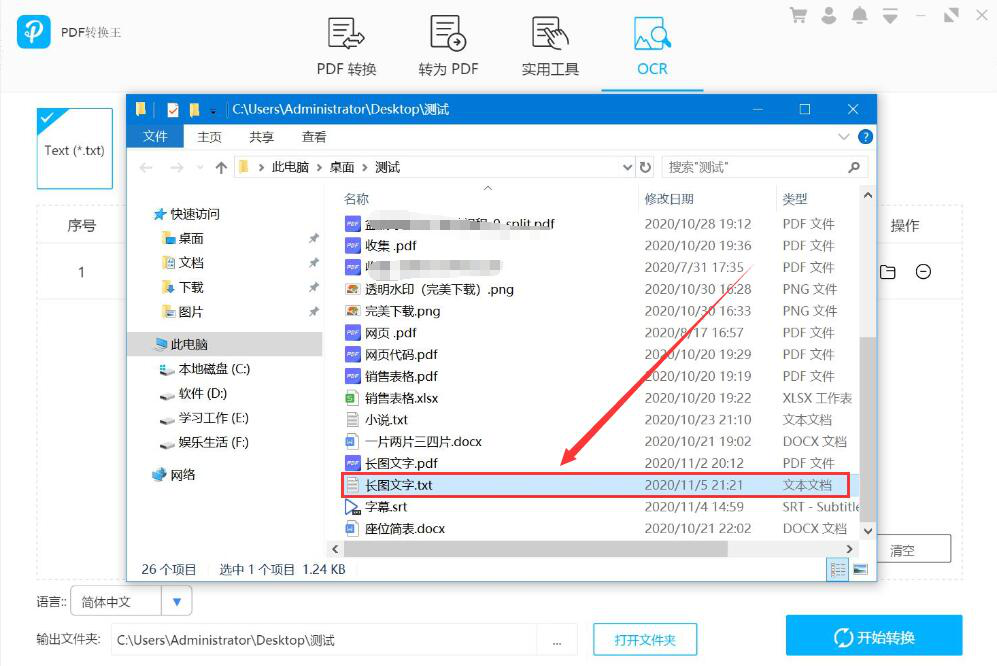
Task: Open the shopping cart icon
Action: 798,15
